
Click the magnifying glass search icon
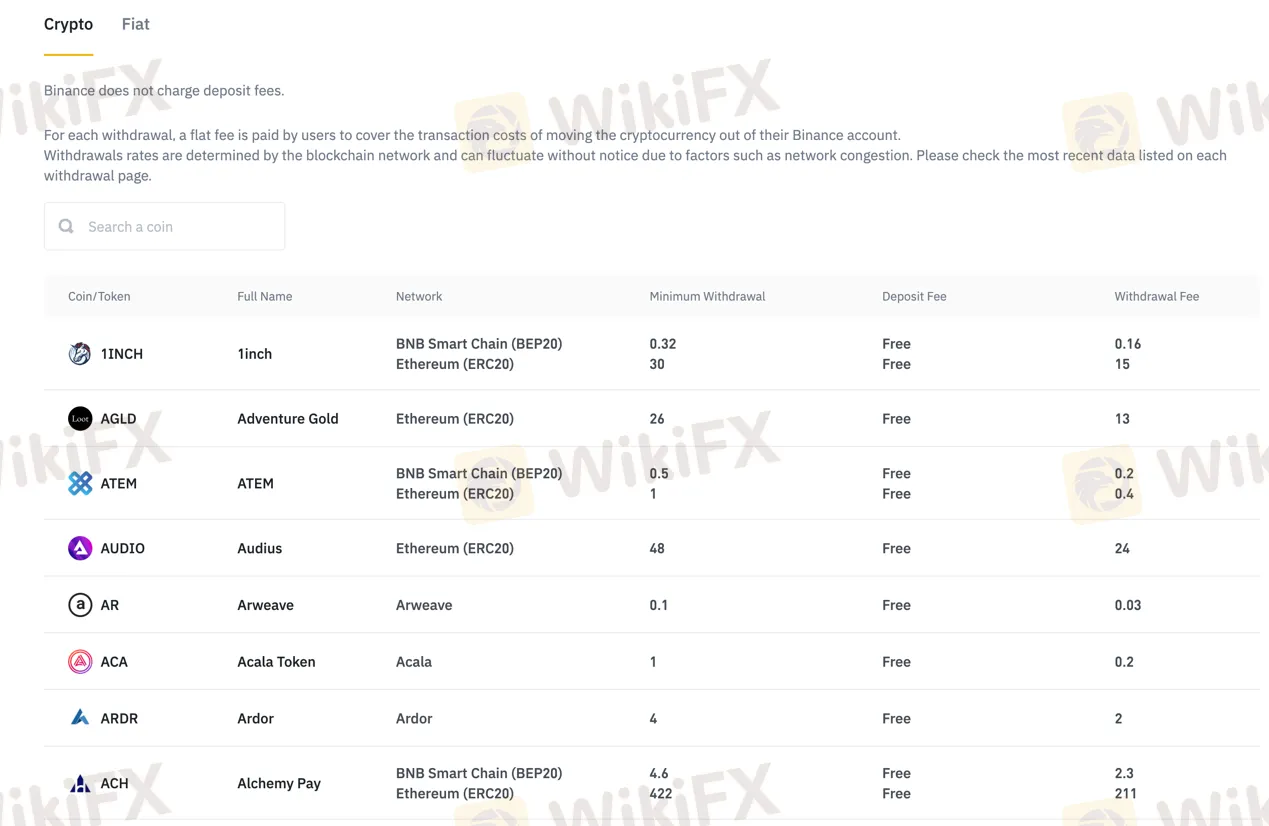pos(65,226)
